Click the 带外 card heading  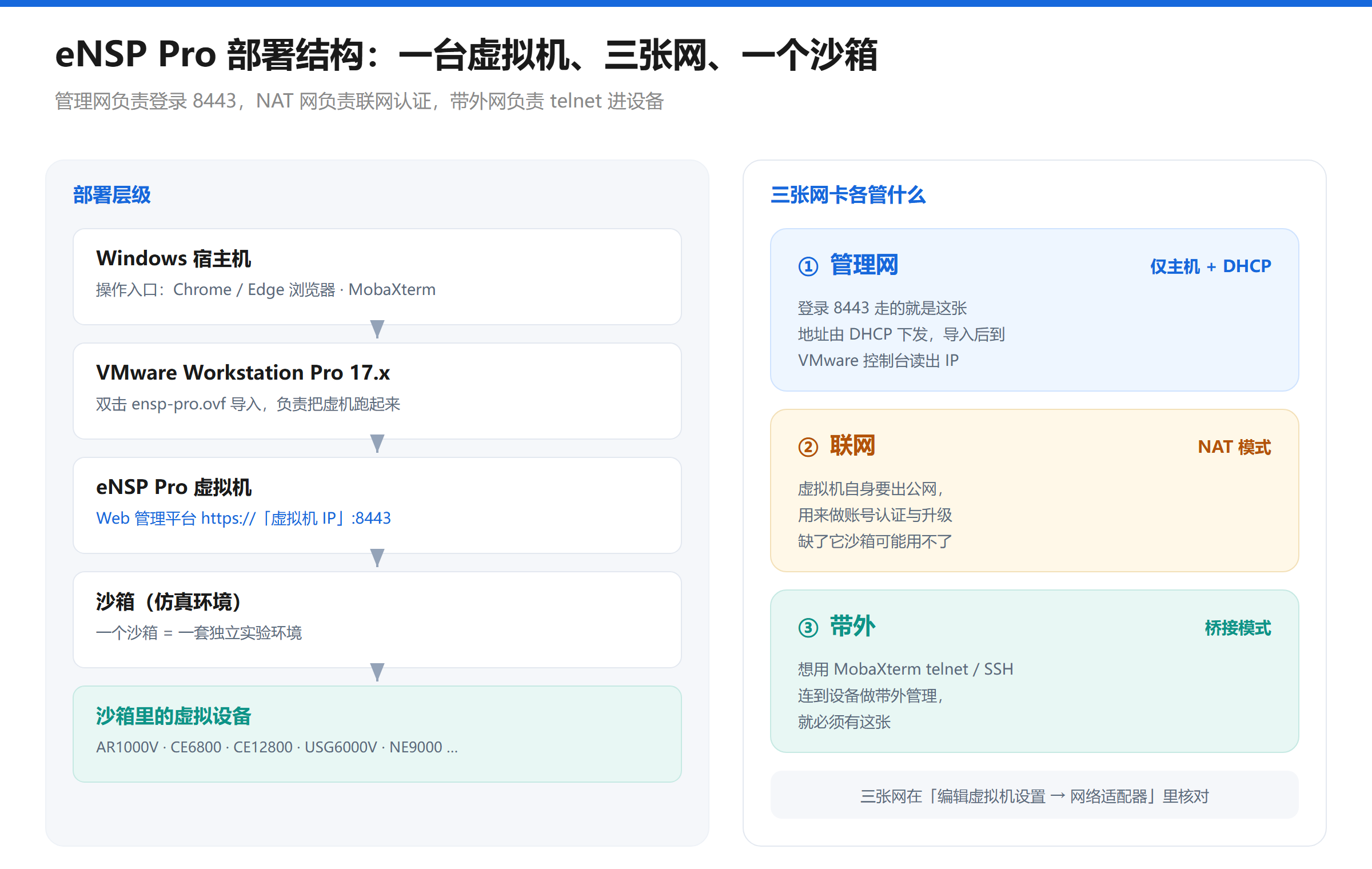(852, 626)
